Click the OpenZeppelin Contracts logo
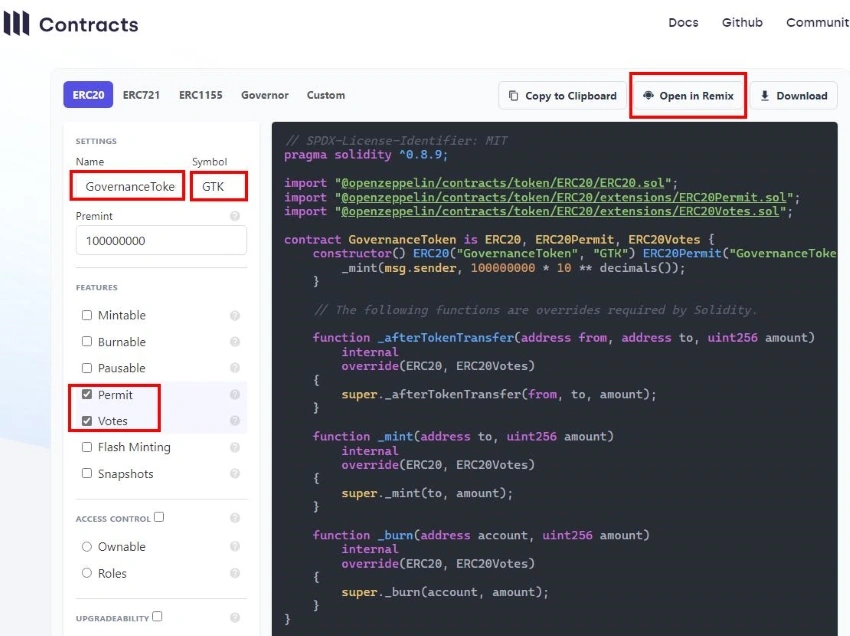Screen dimensions: 850x636 pos(71,24)
